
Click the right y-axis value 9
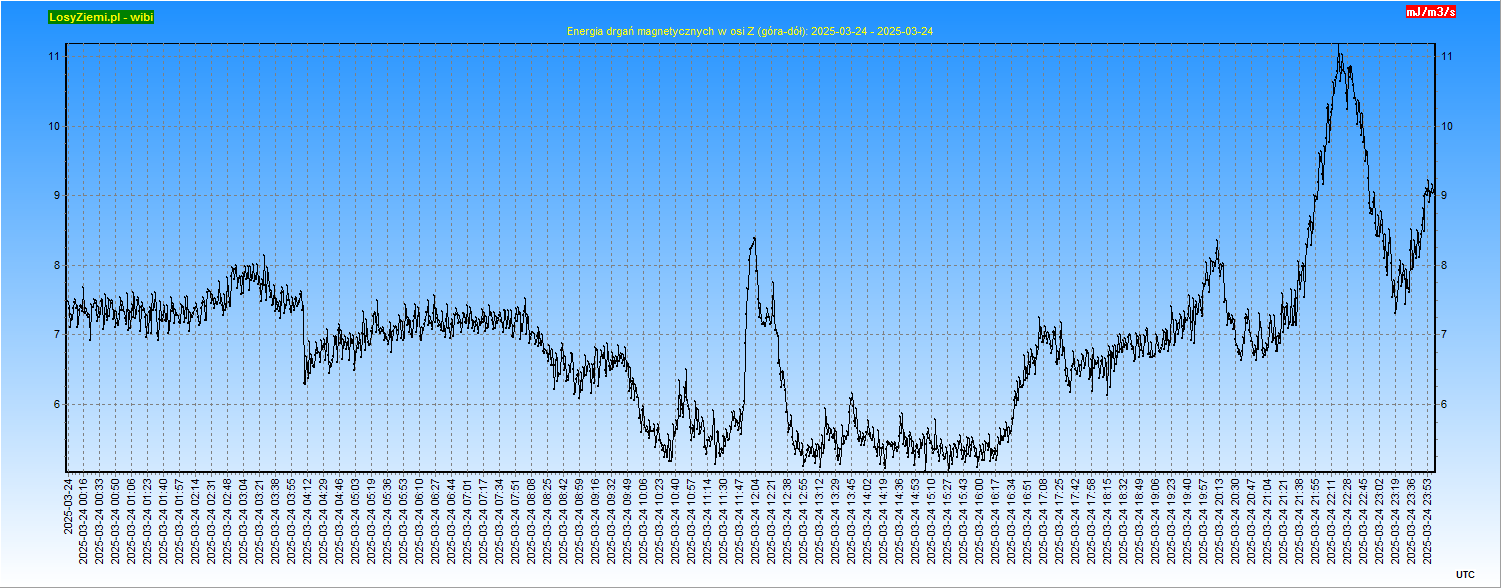pyautogui.click(x=1445, y=196)
